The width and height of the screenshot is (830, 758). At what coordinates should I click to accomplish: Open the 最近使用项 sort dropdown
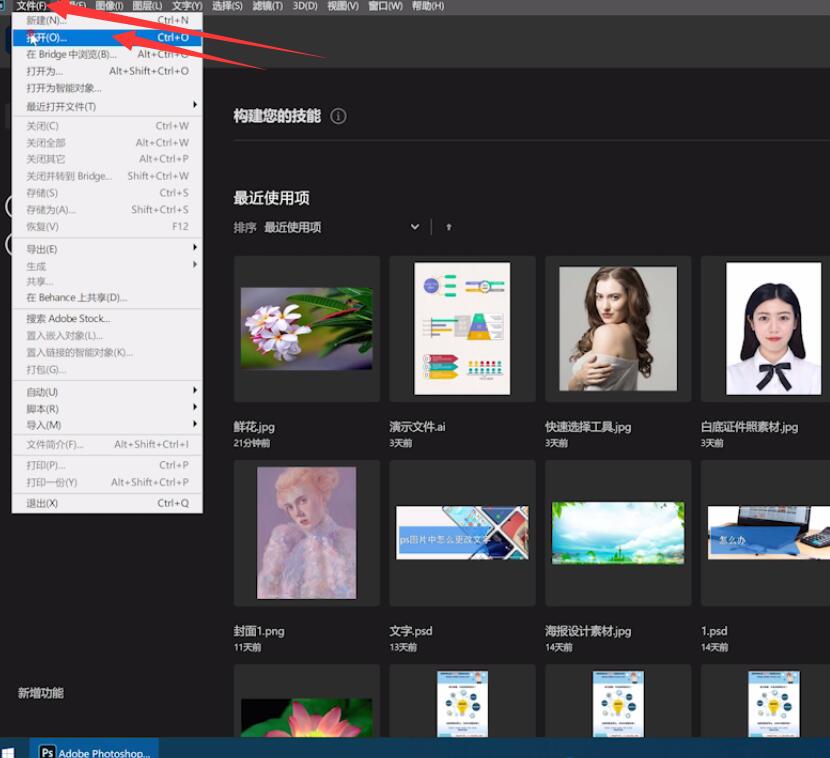pos(342,227)
